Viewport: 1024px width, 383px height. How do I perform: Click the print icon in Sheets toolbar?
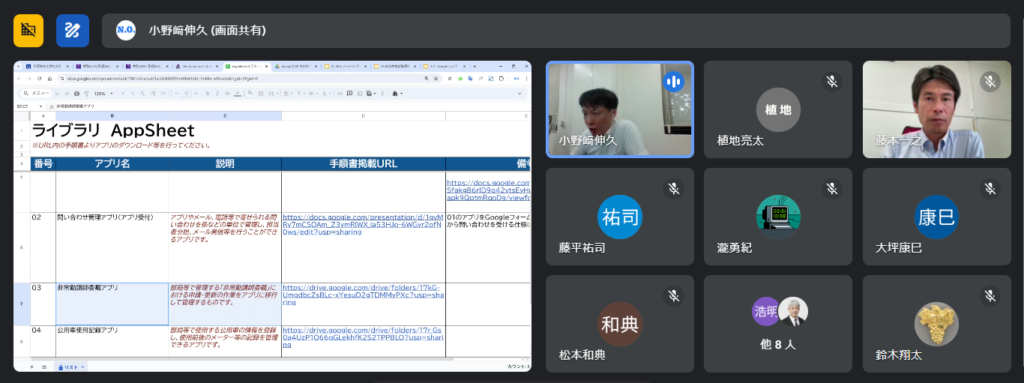[x=77, y=93]
